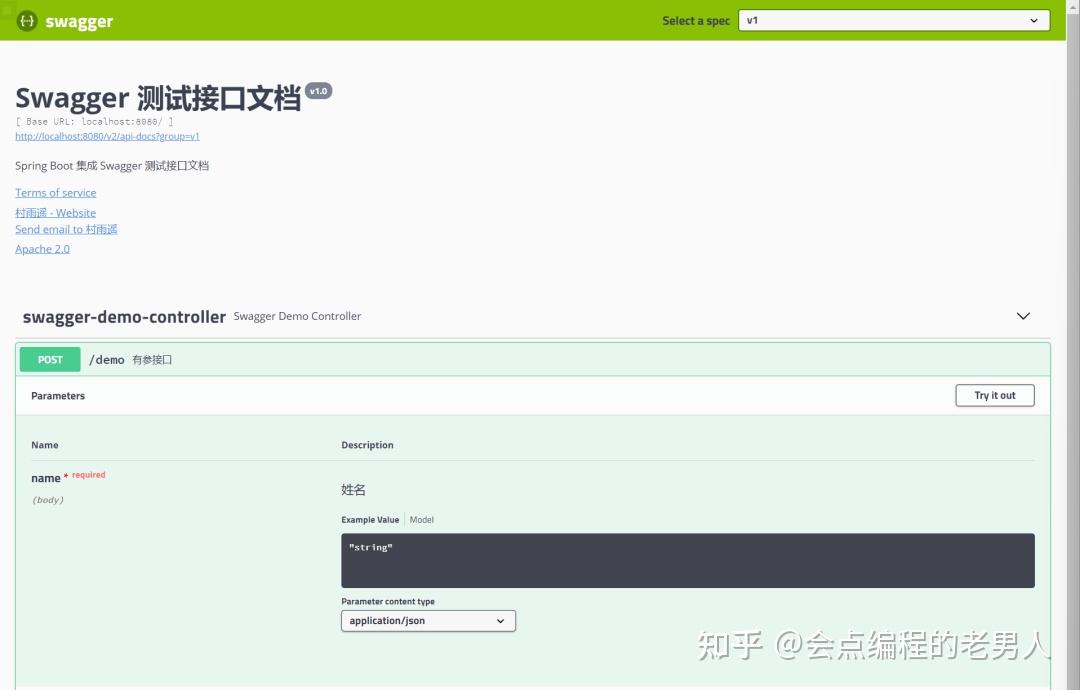
Task: Switch to the Model tab
Action: [x=421, y=519]
